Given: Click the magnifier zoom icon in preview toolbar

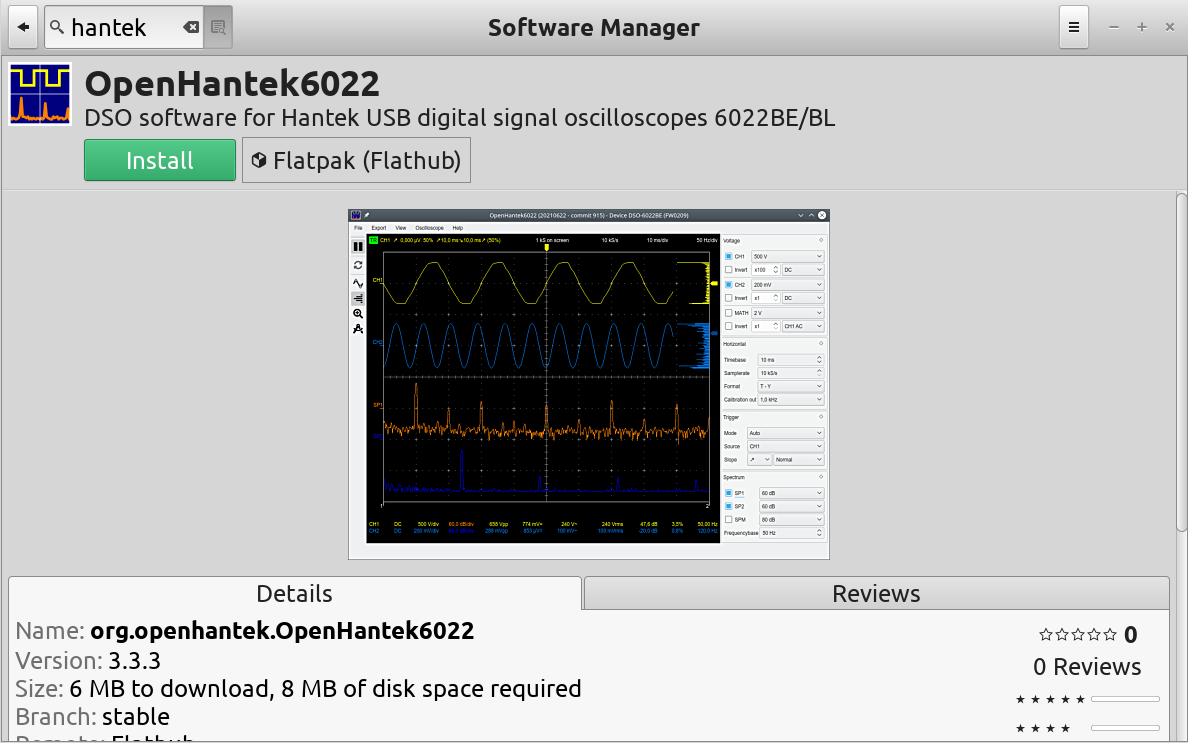Looking at the screenshot, I should pyautogui.click(x=358, y=314).
